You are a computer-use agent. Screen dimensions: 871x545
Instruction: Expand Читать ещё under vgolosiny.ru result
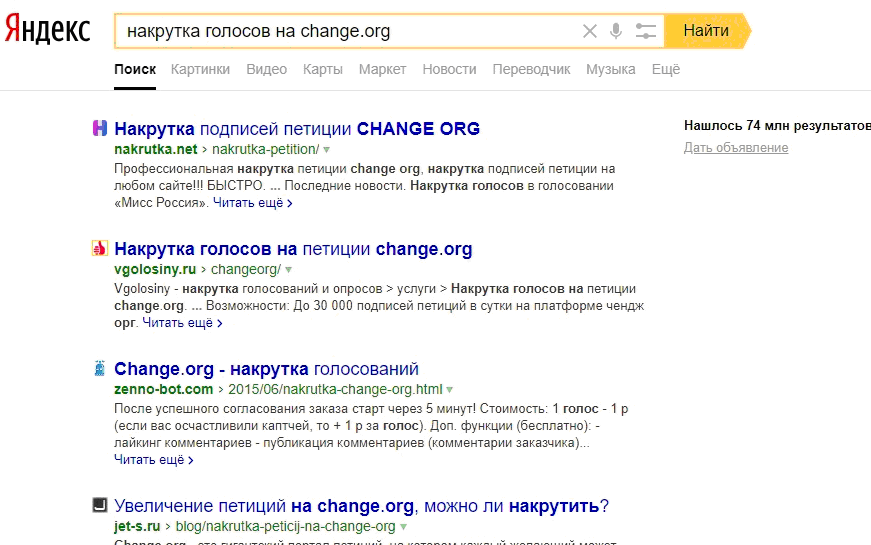tap(182, 323)
